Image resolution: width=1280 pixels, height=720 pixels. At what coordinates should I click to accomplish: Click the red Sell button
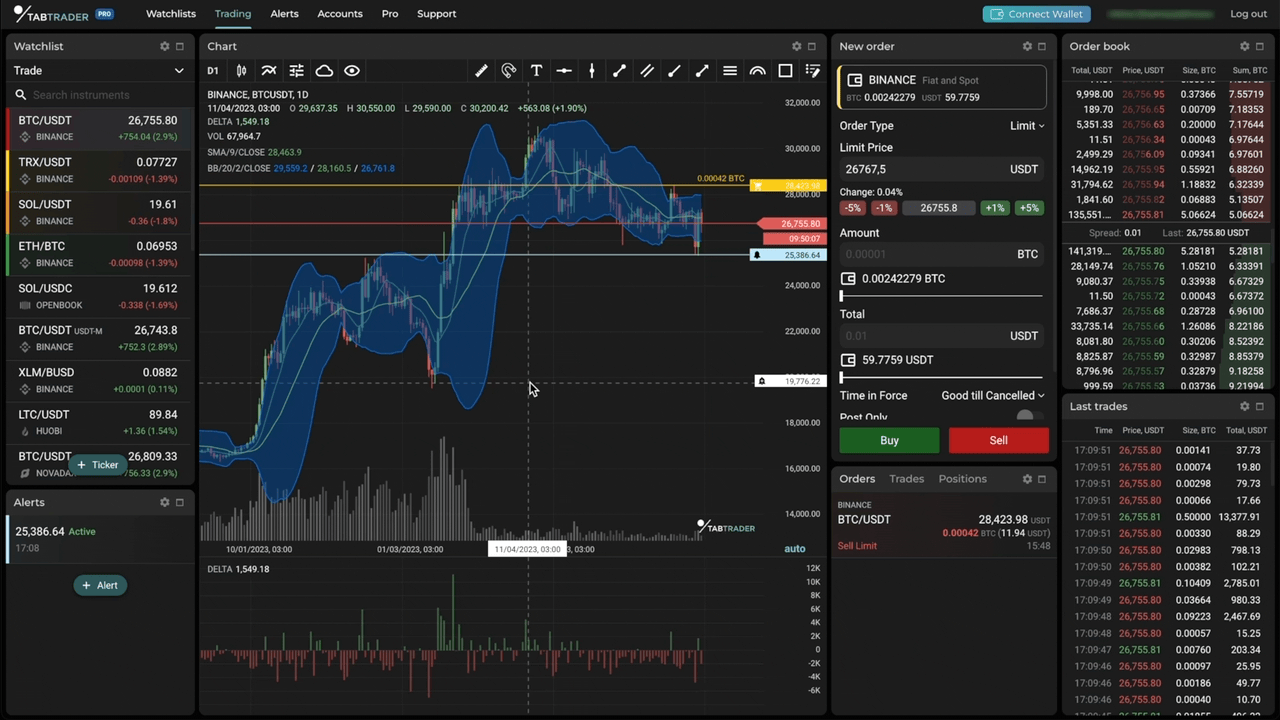click(x=998, y=441)
